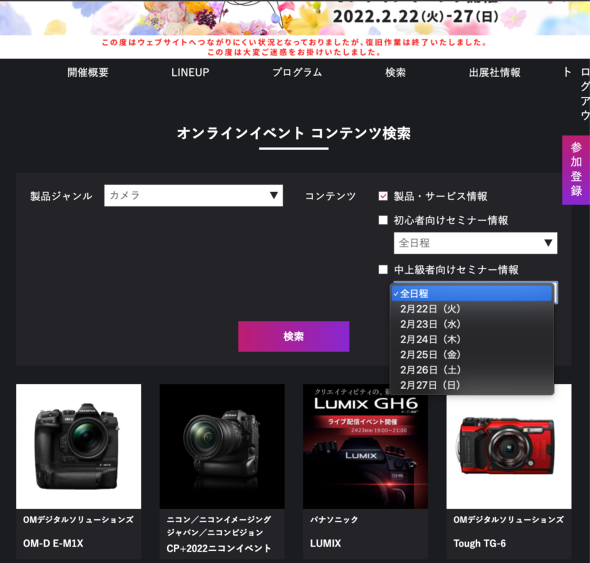Click the purple 検索 search button
This screenshot has width=590, height=563.
click(x=293, y=336)
